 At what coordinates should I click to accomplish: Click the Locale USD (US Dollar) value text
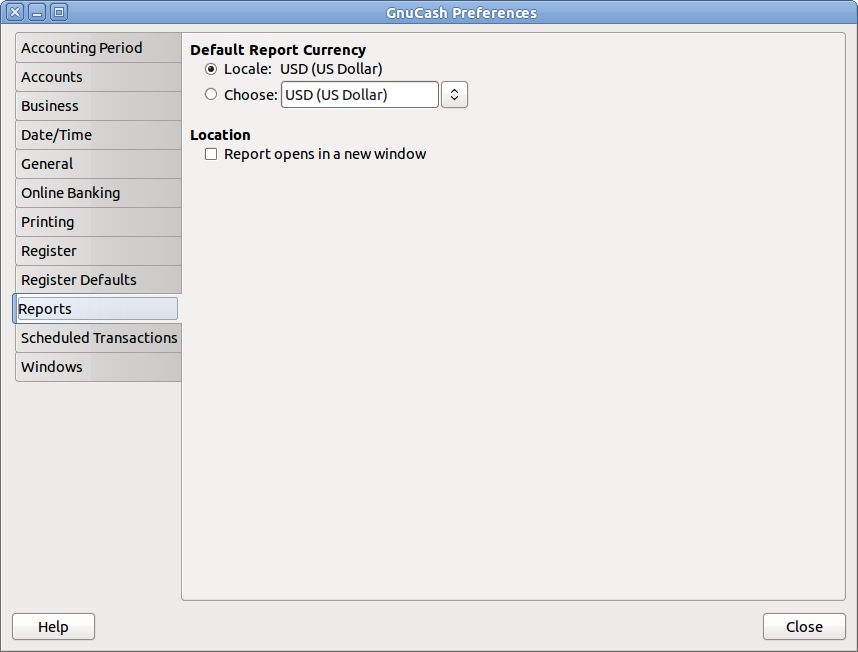(x=331, y=69)
